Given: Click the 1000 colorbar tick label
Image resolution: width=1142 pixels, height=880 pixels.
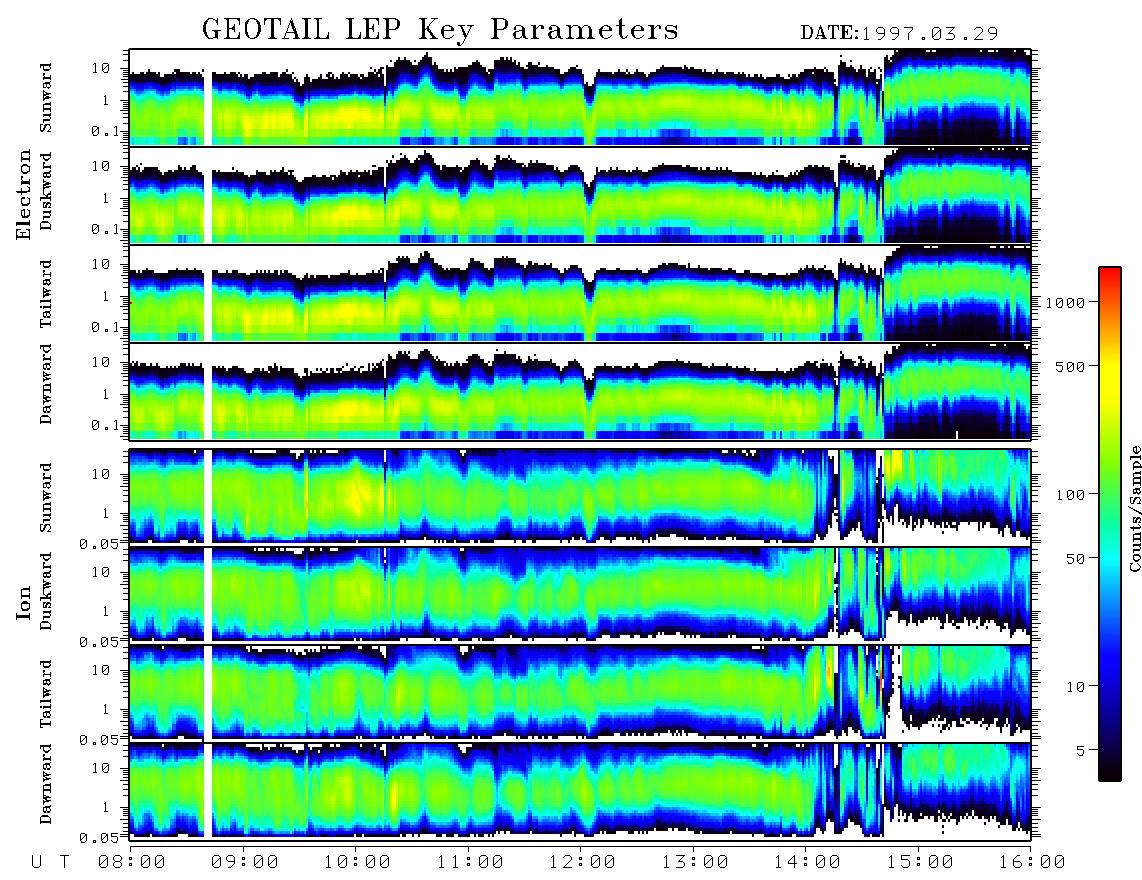Looking at the screenshot, I should (x=1064, y=302).
